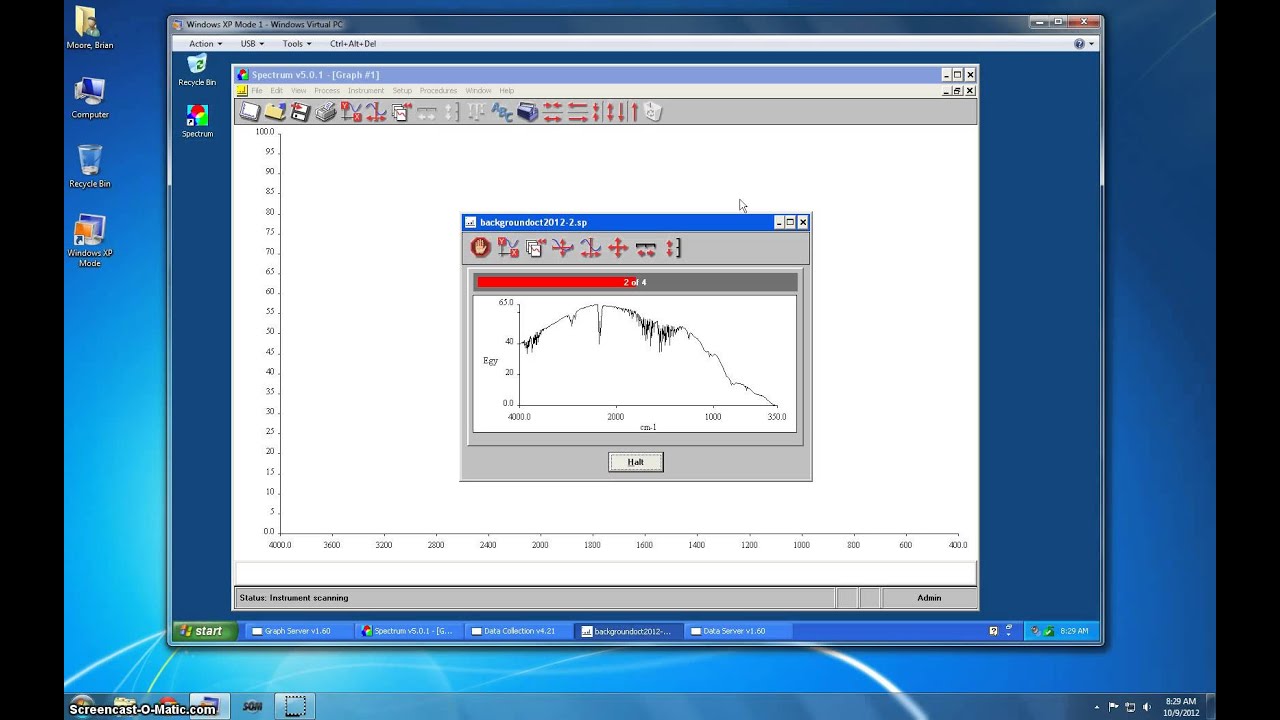The width and height of the screenshot is (1280, 720).
Task: Click the previous-range pages icon in scan window
Action: (x=535, y=248)
